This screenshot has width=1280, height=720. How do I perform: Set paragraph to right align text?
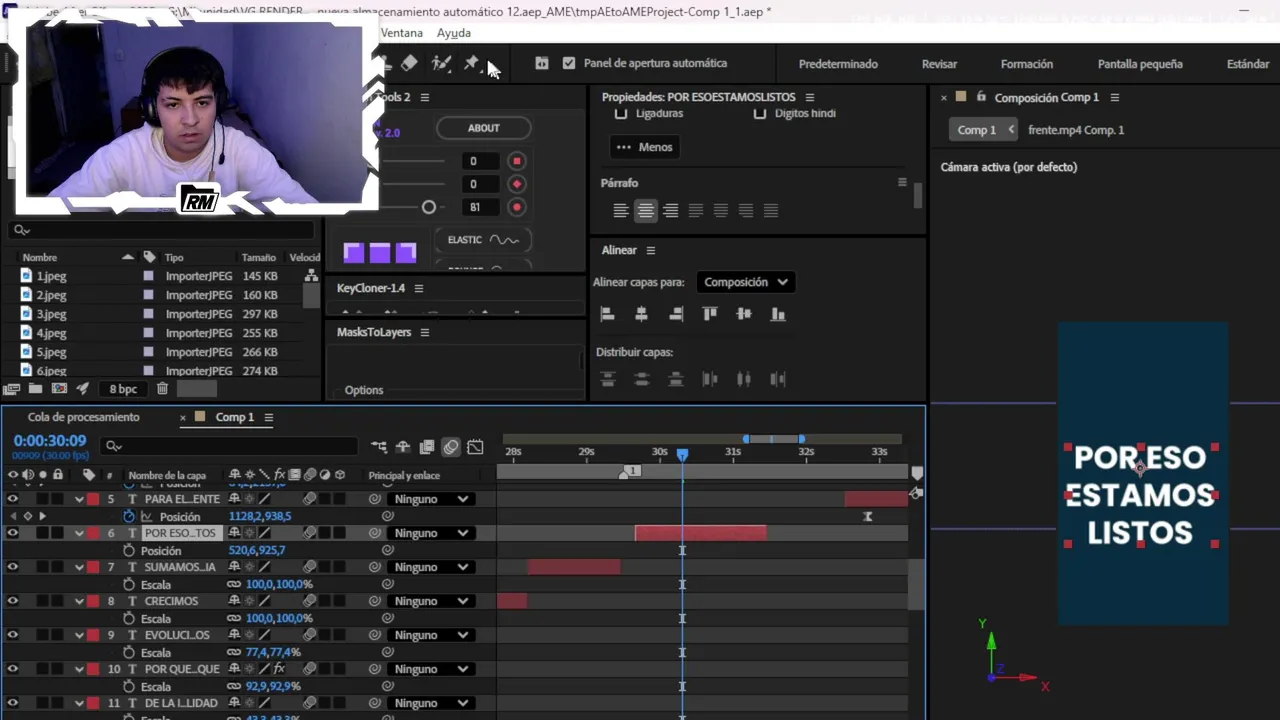pyautogui.click(x=671, y=211)
